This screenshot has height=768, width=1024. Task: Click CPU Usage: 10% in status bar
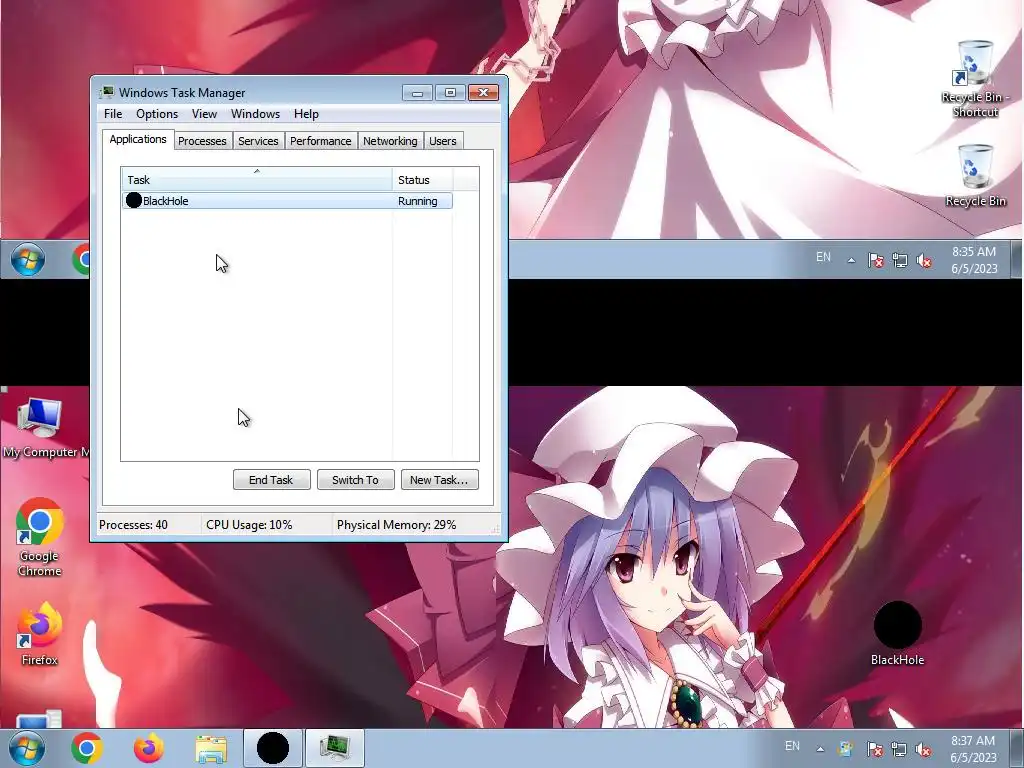point(249,524)
